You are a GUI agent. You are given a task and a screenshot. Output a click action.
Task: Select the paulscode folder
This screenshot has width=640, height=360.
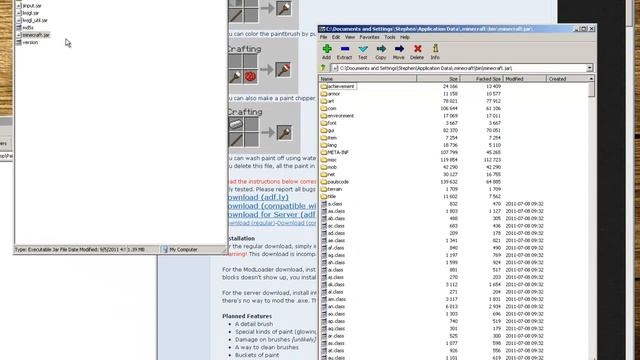point(335,182)
